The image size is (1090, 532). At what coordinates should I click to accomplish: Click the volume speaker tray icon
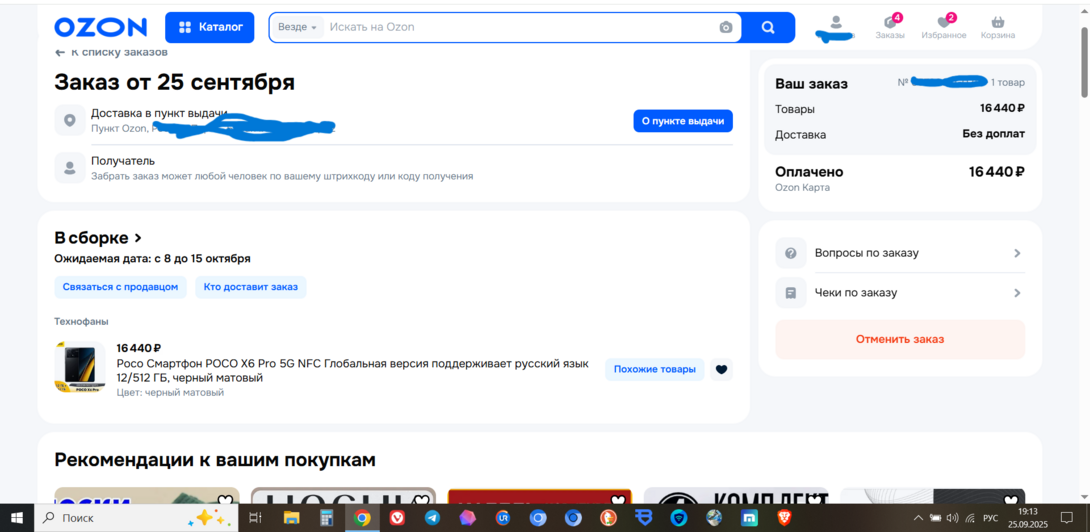click(x=952, y=518)
